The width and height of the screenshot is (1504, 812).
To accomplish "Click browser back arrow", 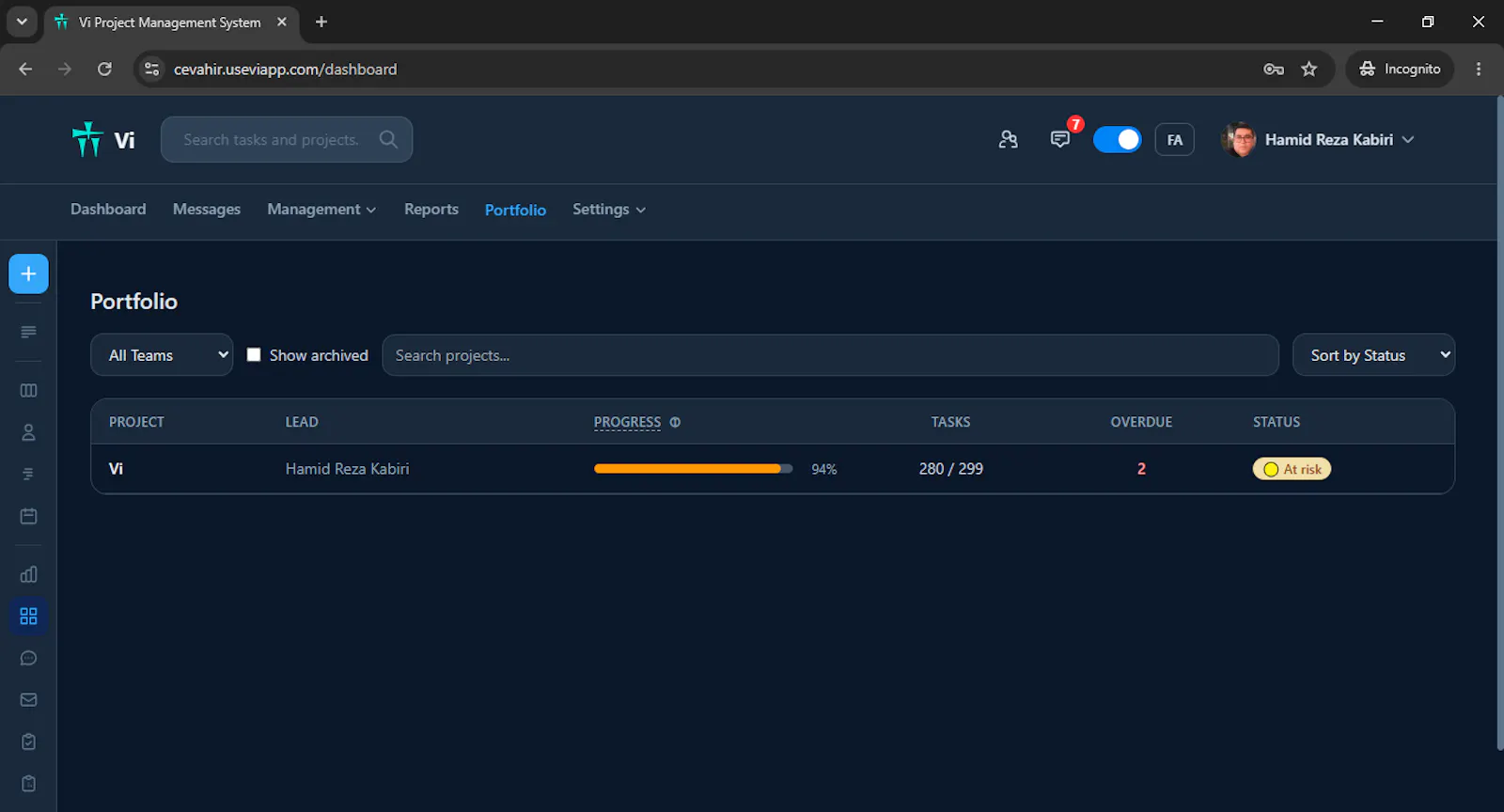I will tap(25, 69).
